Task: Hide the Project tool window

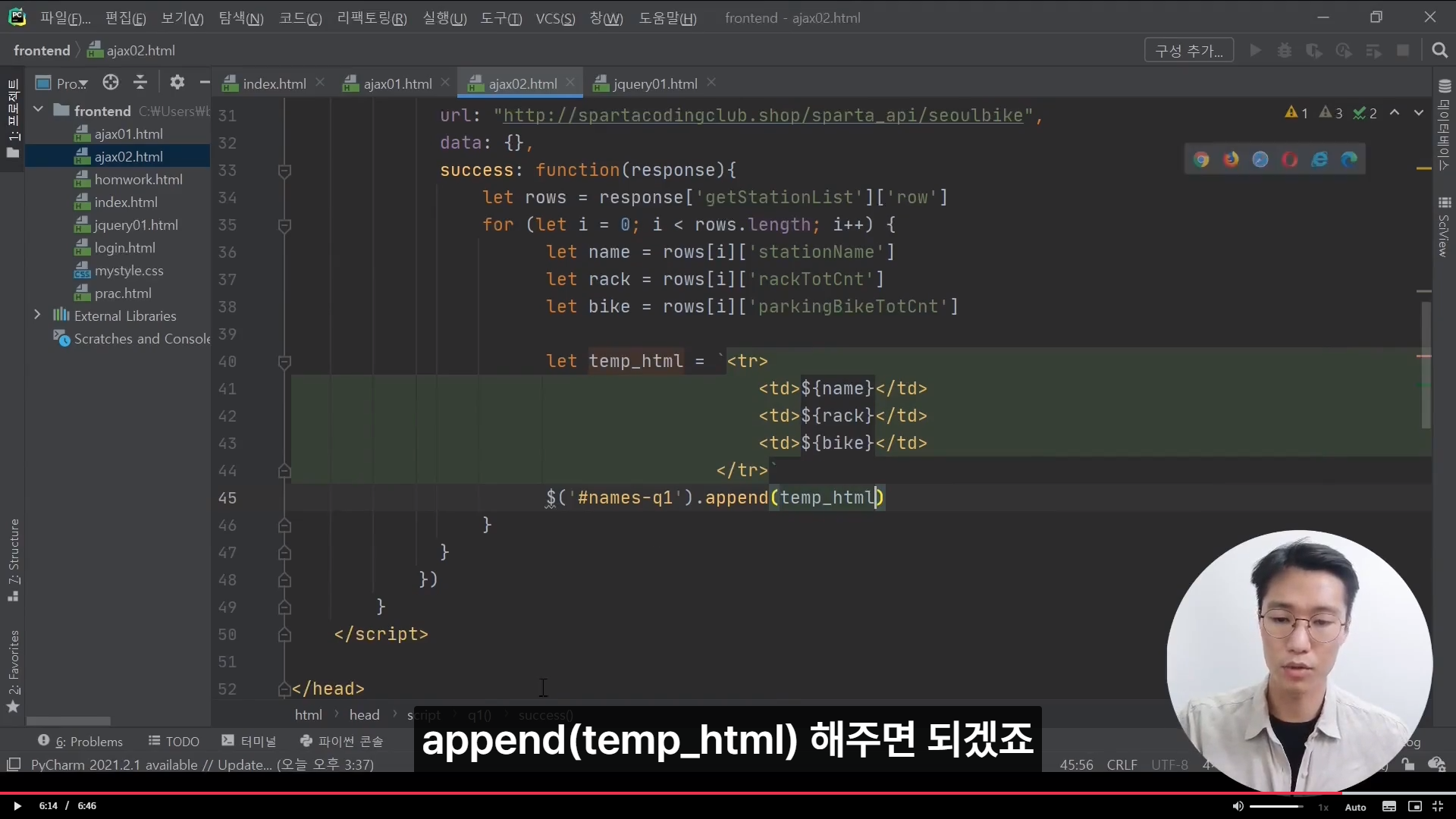Action: point(204,83)
